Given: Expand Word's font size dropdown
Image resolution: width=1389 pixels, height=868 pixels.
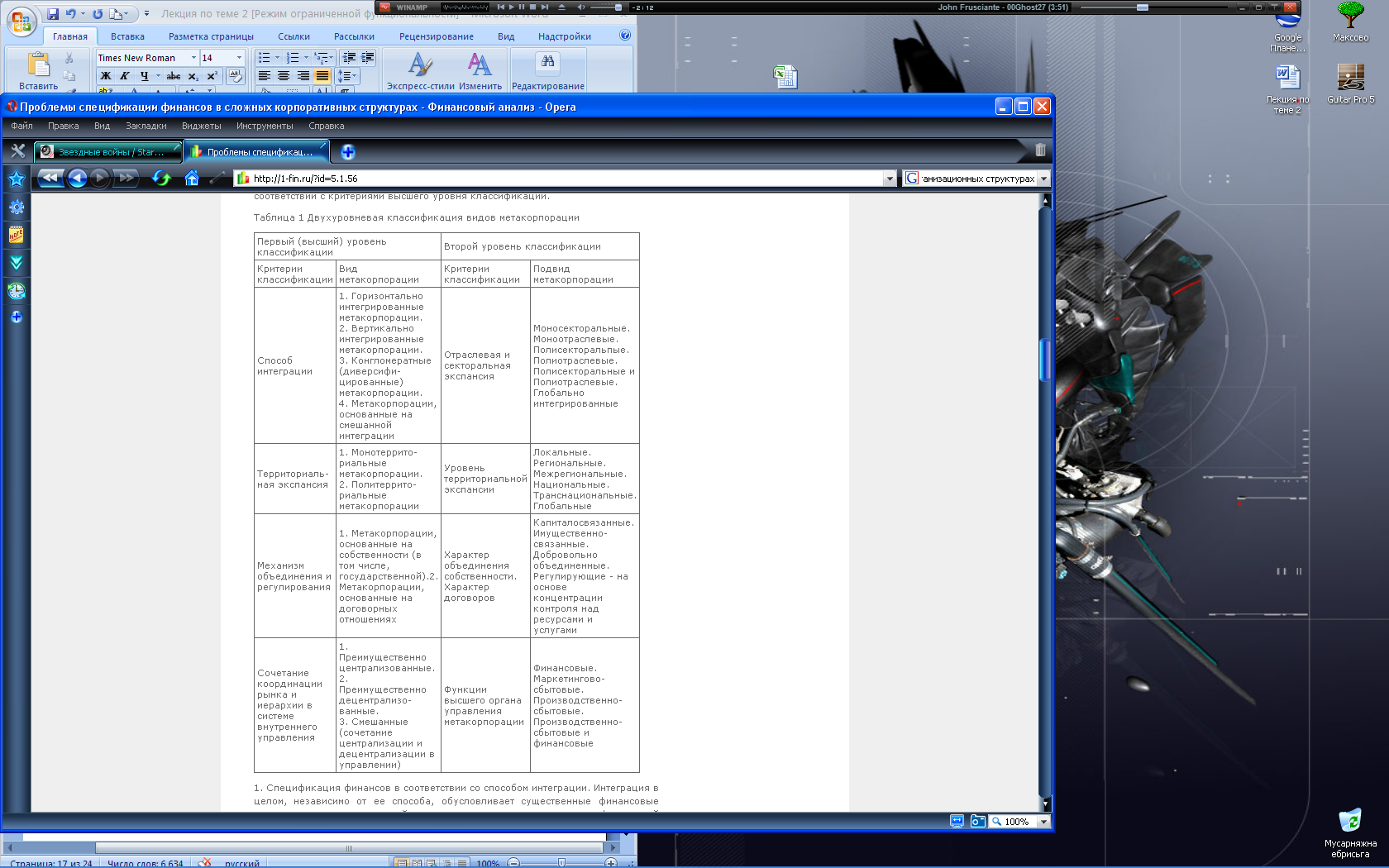Looking at the screenshot, I should coord(239,58).
